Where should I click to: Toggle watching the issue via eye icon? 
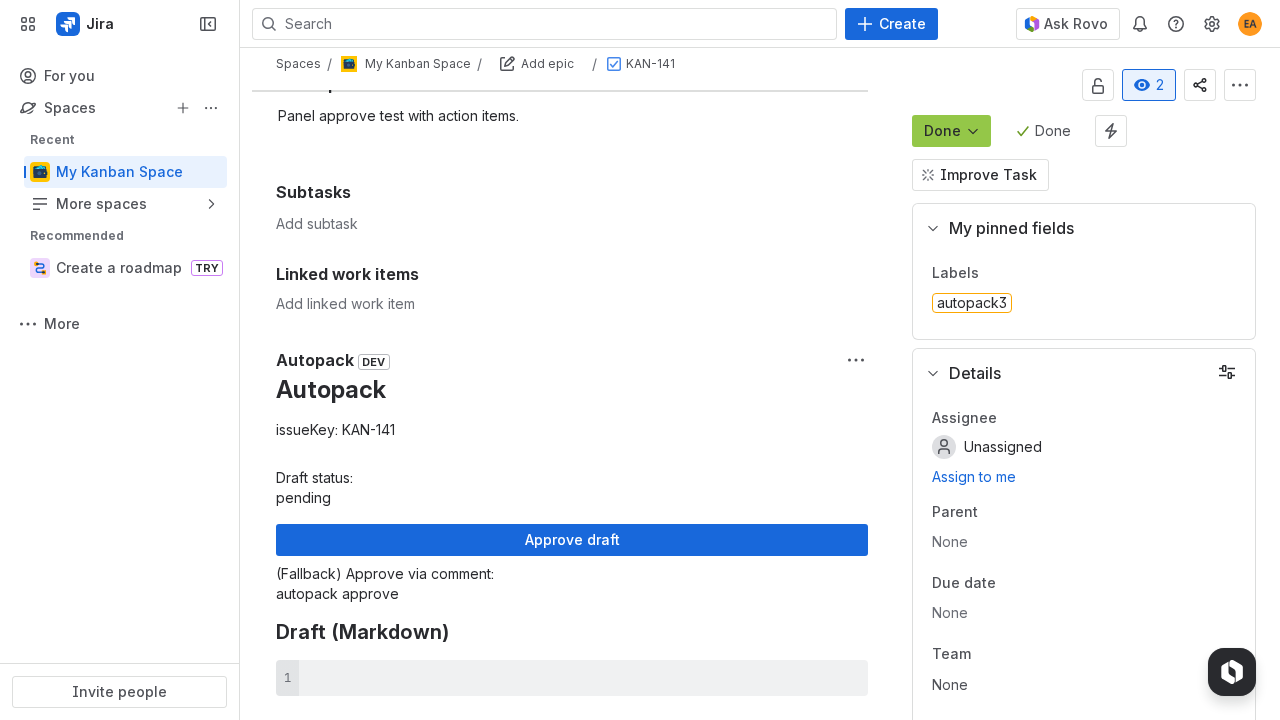tap(1148, 85)
